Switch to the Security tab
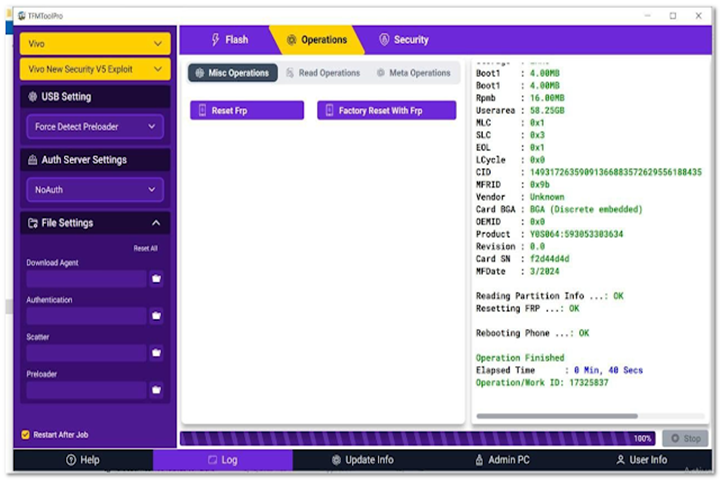 pyautogui.click(x=403, y=40)
